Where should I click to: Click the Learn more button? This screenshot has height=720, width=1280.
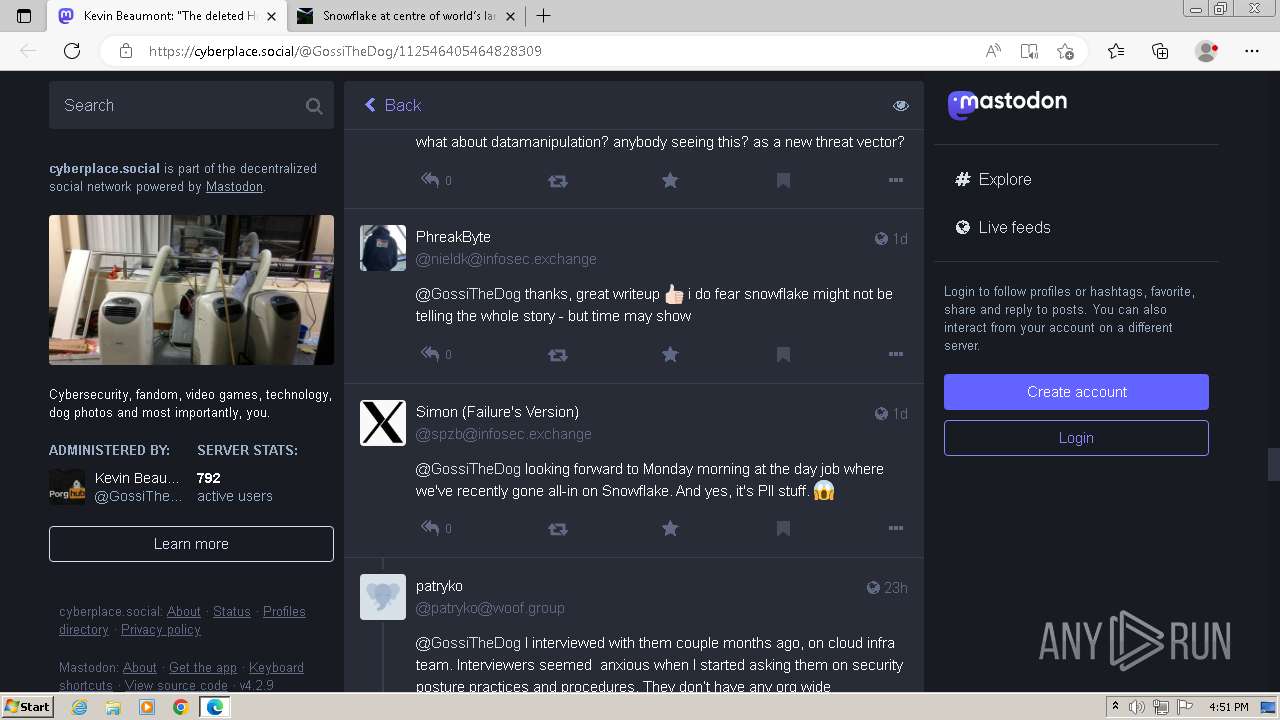click(x=191, y=544)
